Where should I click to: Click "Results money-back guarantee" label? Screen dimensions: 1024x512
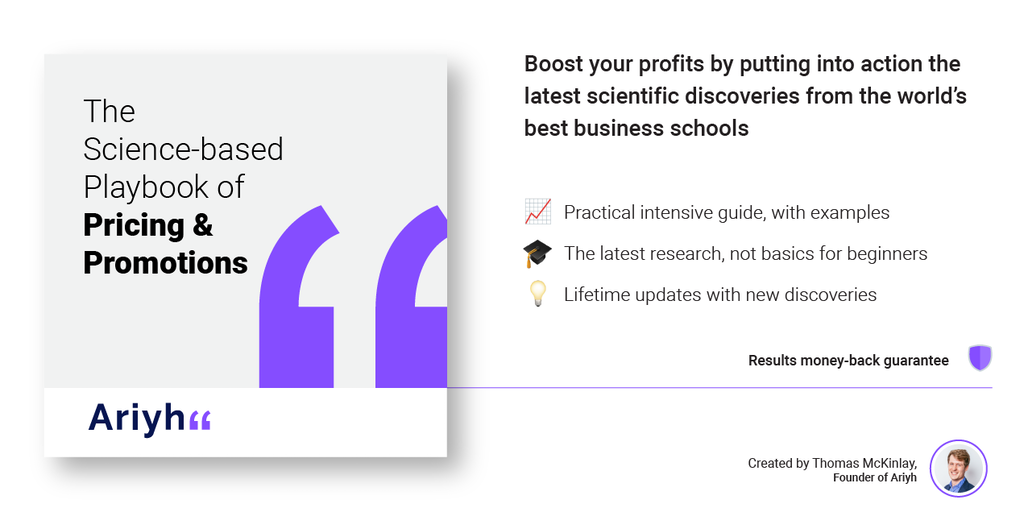[x=848, y=361]
